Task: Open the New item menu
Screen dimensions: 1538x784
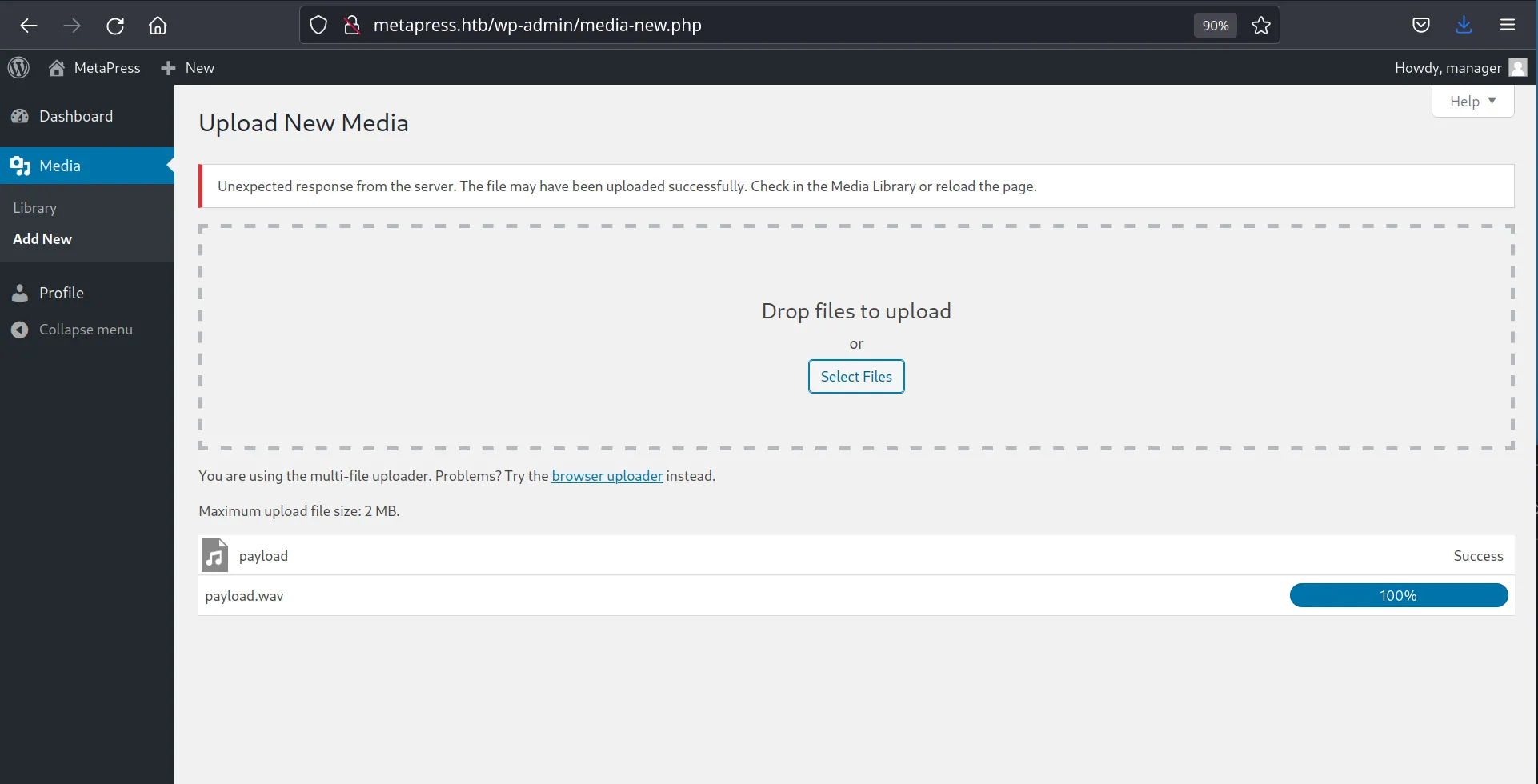Action: coord(187,67)
